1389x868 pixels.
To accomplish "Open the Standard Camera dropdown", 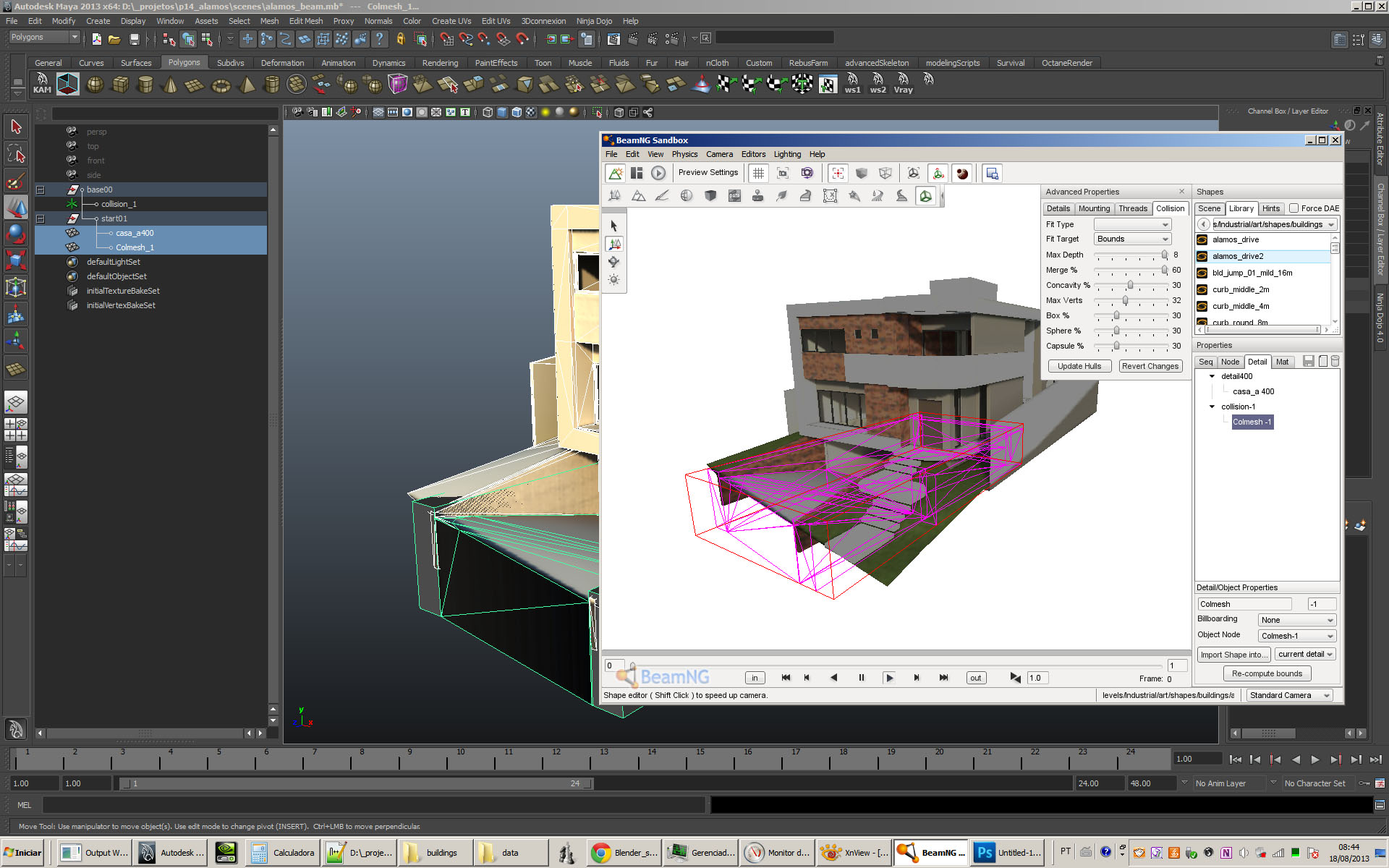I will 1290,695.
